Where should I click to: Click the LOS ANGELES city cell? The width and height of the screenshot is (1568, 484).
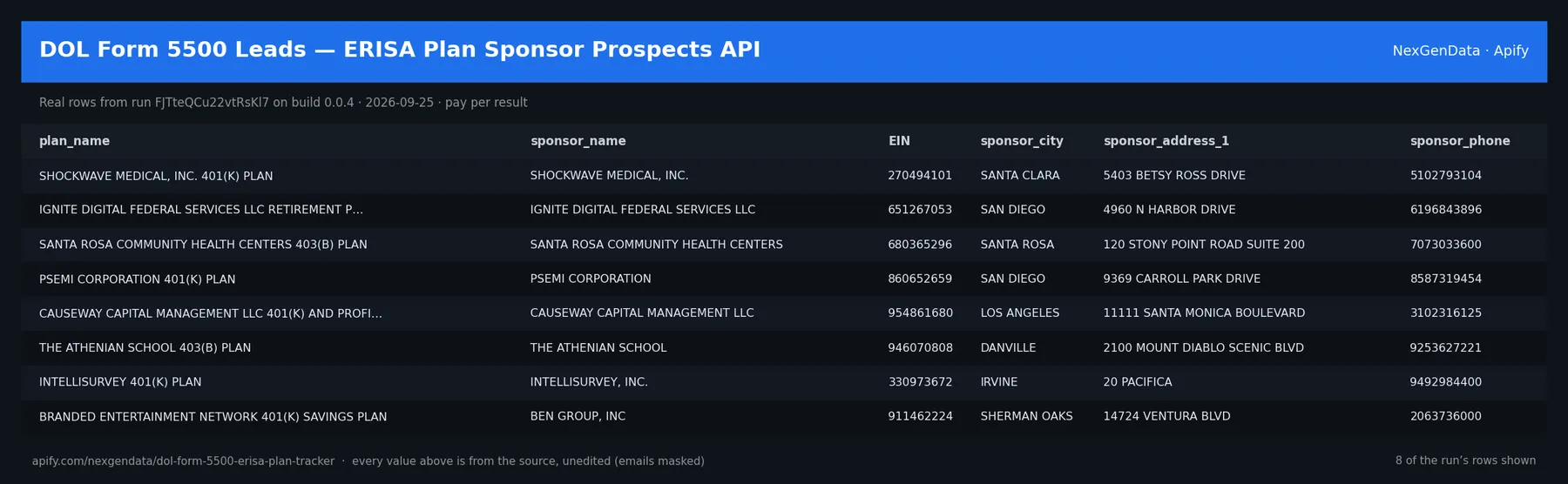1020,313
